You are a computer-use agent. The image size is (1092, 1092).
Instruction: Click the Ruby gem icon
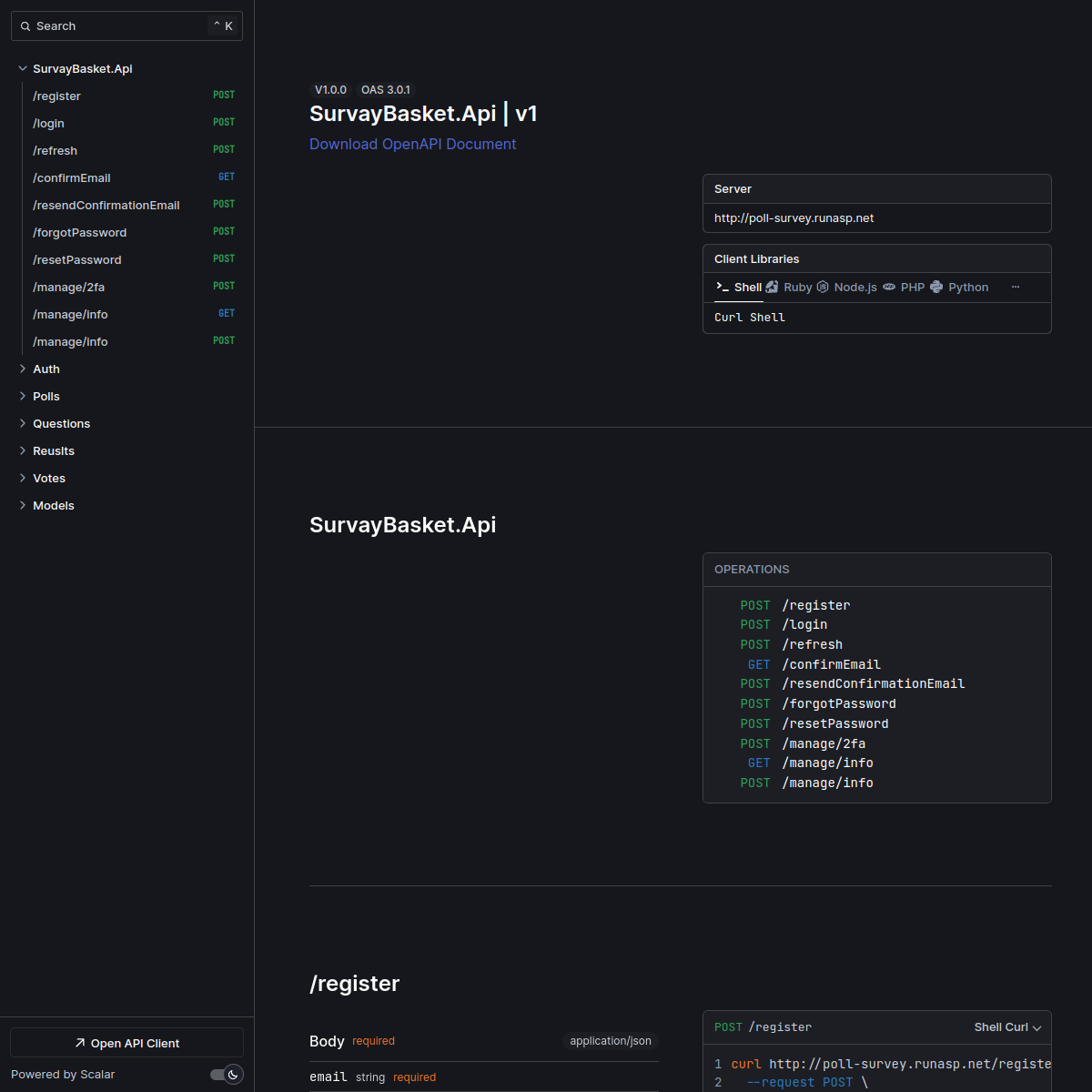tap(772, 287)
